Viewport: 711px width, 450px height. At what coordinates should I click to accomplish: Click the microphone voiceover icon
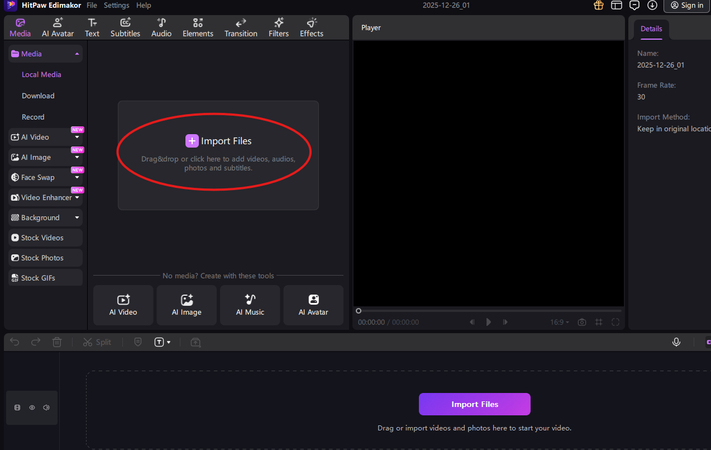tap(676, 342)
